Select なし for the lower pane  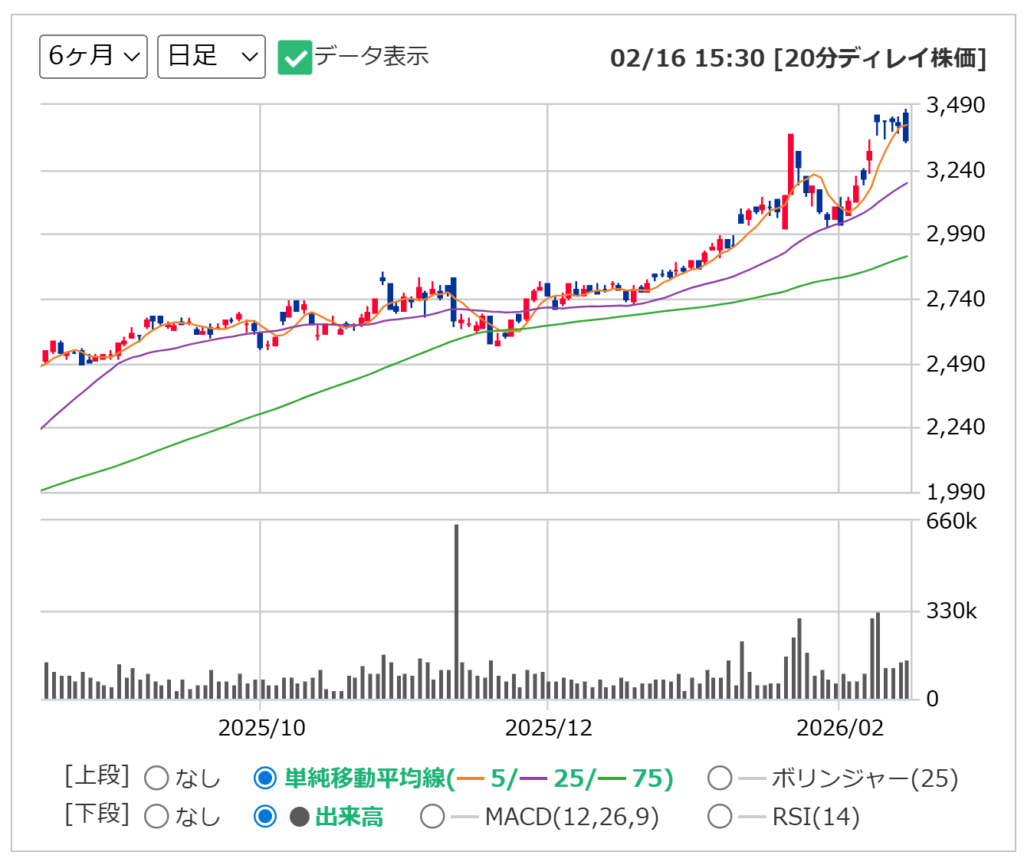pyautogui.click(x=155, y=817)
